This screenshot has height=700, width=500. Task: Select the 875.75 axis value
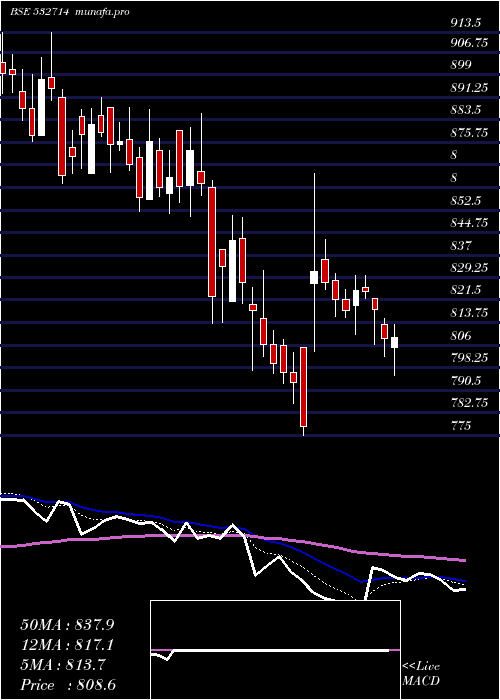coord(469,133)
